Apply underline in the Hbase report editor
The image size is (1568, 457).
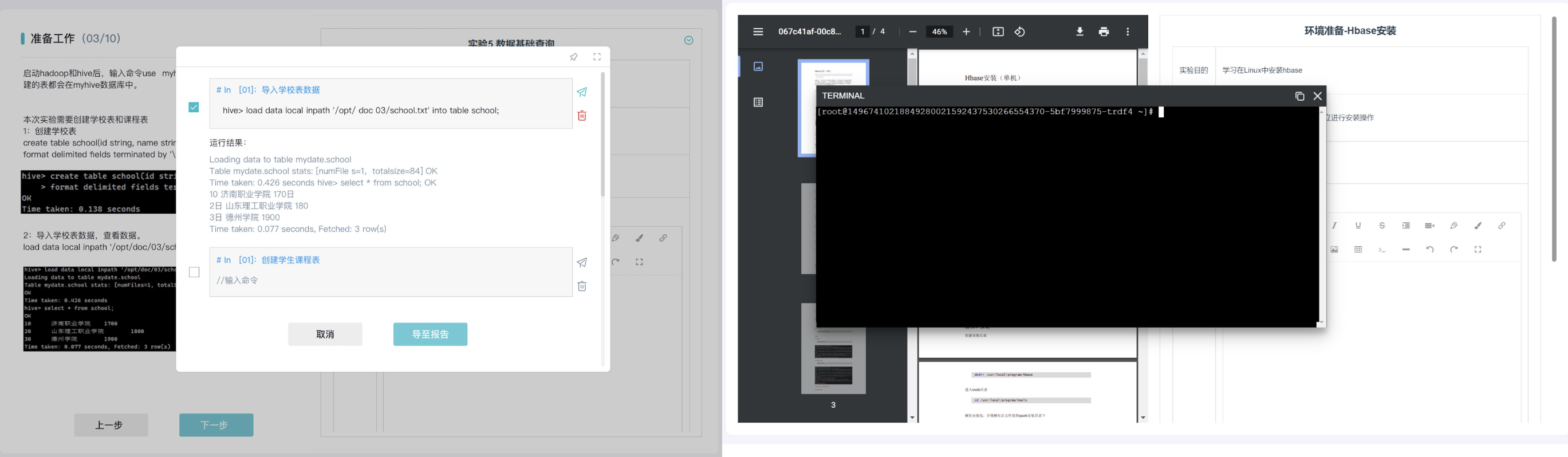[x=1358, y=226]
